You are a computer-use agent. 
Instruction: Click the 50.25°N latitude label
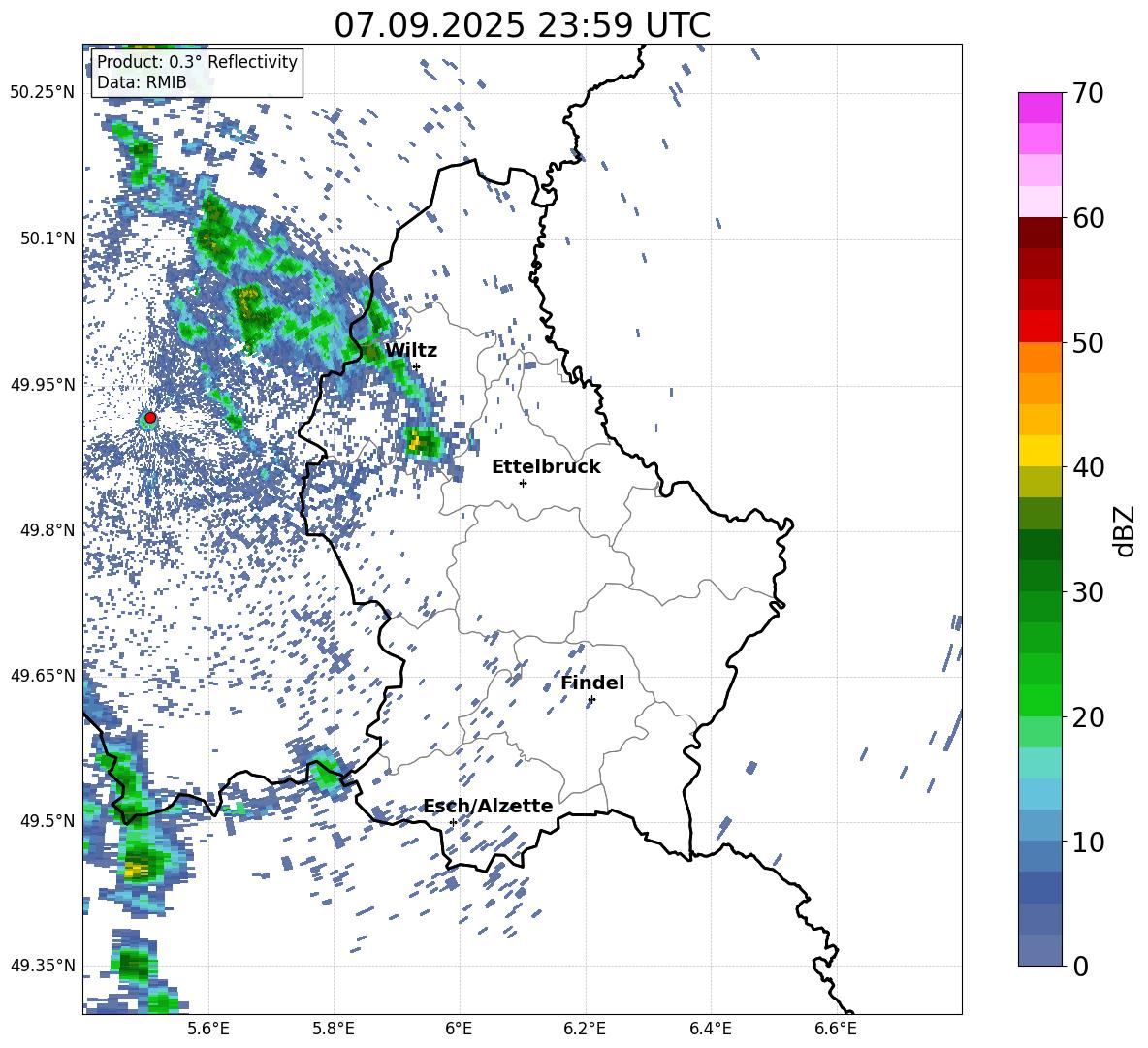tap(43, 93)
